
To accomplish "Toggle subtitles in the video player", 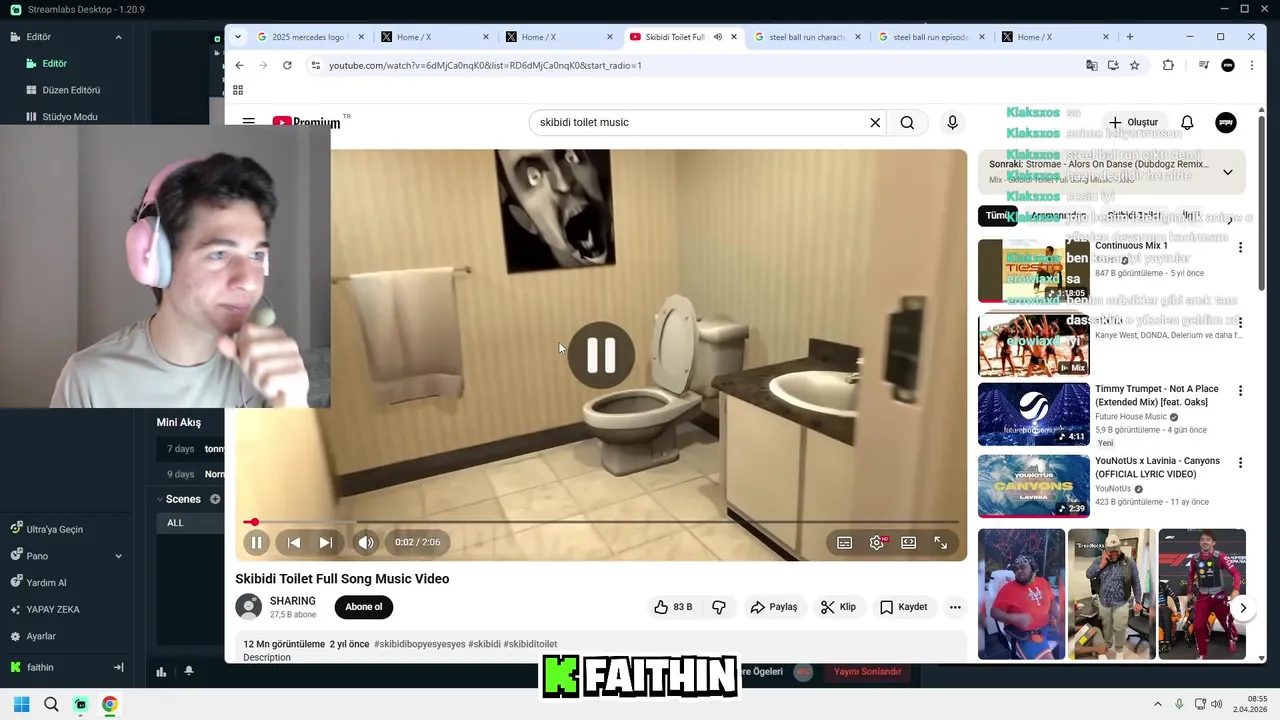I will point(845,542).
